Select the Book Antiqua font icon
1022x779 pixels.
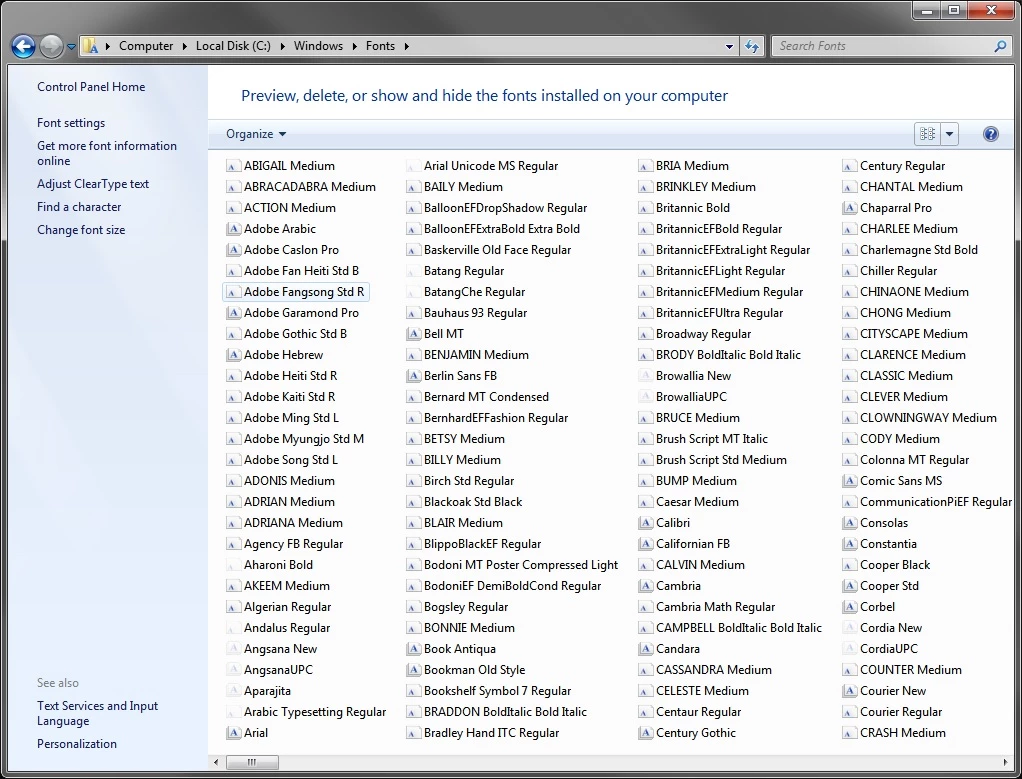(x=413, y=649)
